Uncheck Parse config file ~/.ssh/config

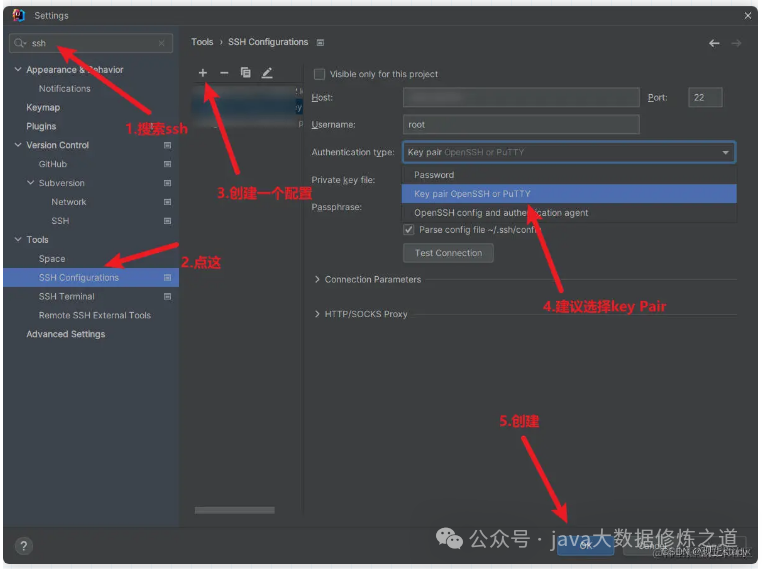pos(409,229)
